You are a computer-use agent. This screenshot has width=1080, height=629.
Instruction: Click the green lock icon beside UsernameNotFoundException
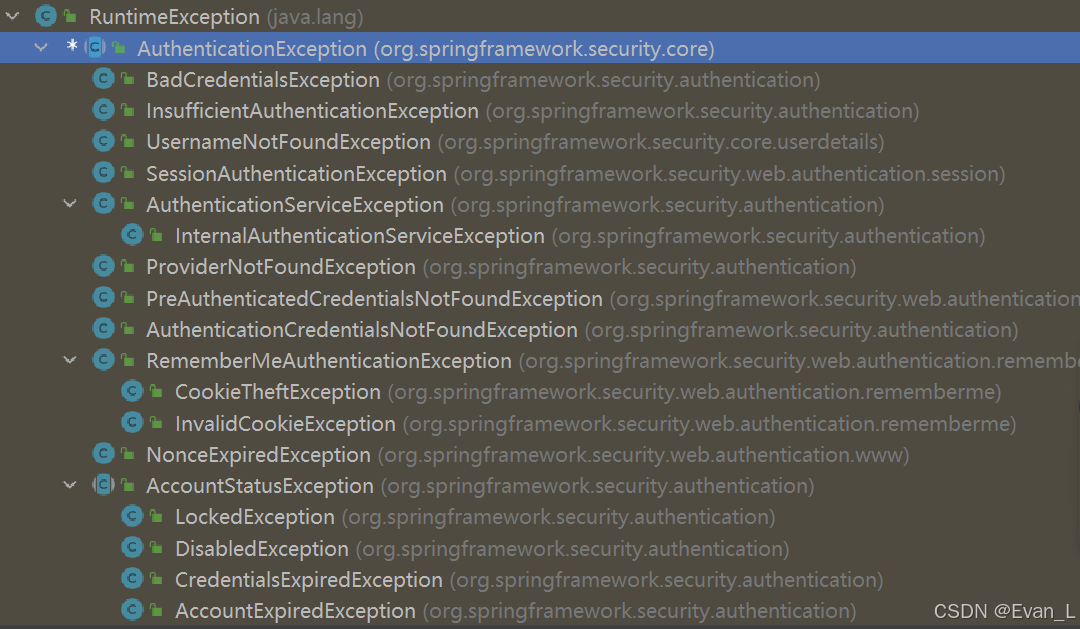point(128,141)
